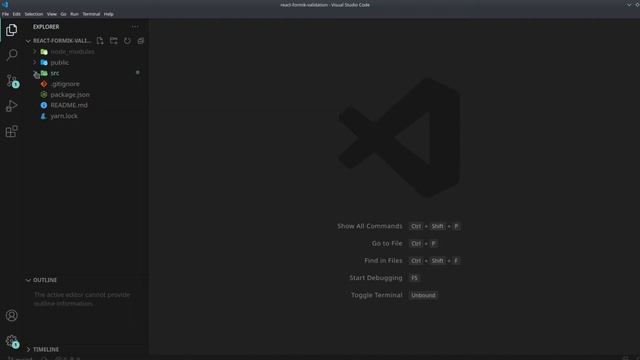This screenshot has height=360, width=640.
Task: Open the Help menu
Action: tap(108, 14)
